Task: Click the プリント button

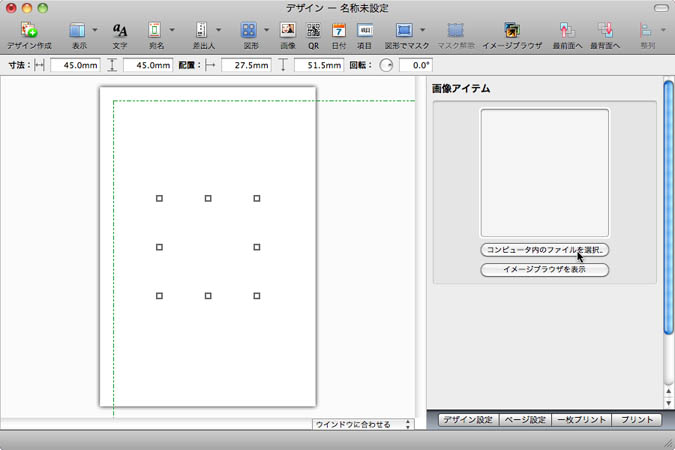Action: (636, 421)
